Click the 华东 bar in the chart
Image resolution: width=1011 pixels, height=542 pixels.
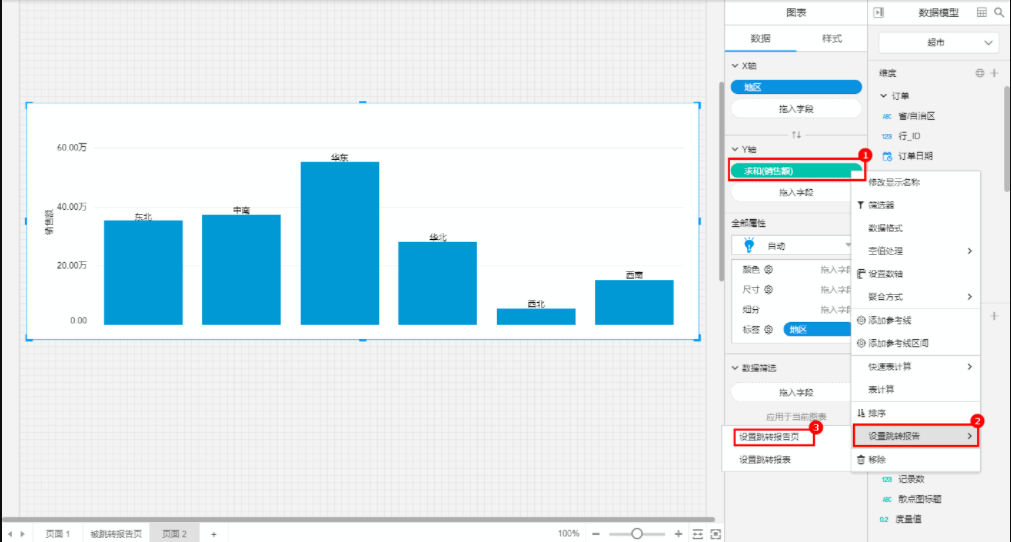[340, 243]
